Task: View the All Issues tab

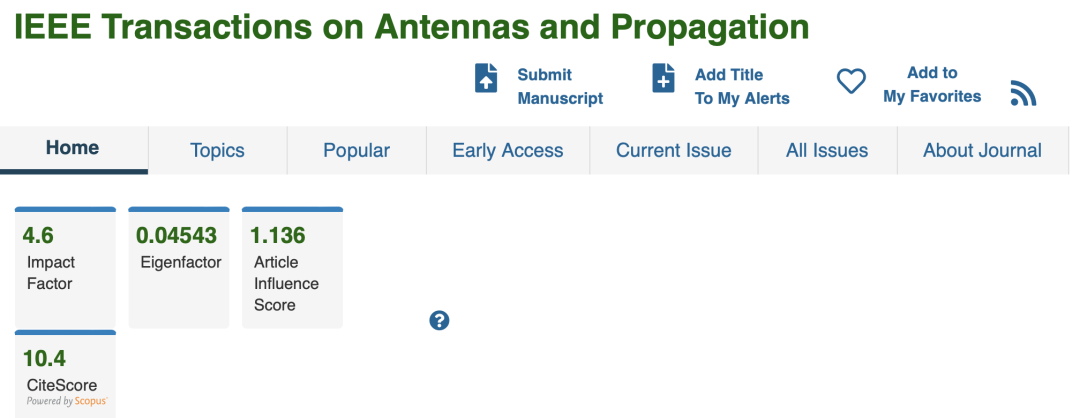Action: [x=827, y=151]
